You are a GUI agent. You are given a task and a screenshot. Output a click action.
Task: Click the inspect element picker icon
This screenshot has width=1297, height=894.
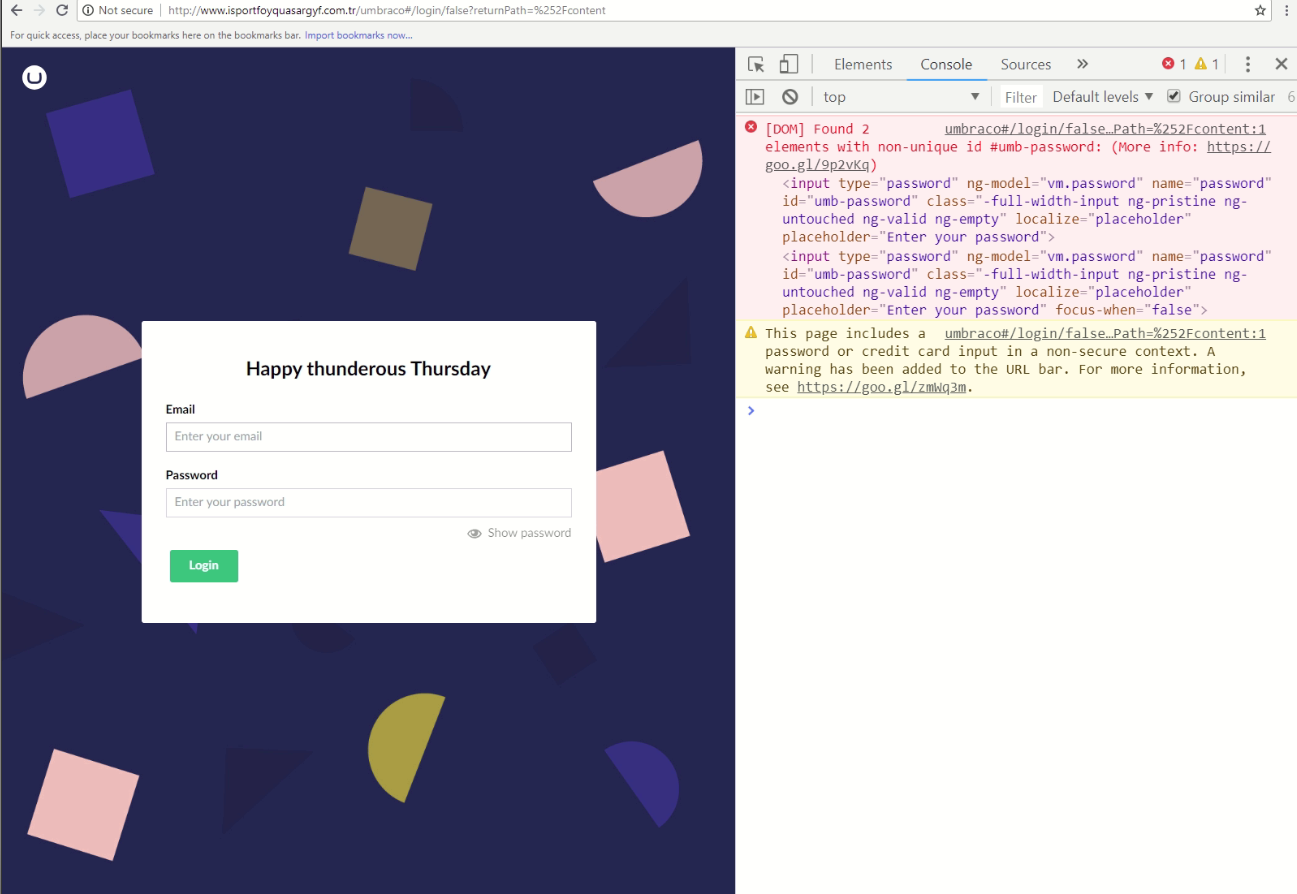pos(756,64)
